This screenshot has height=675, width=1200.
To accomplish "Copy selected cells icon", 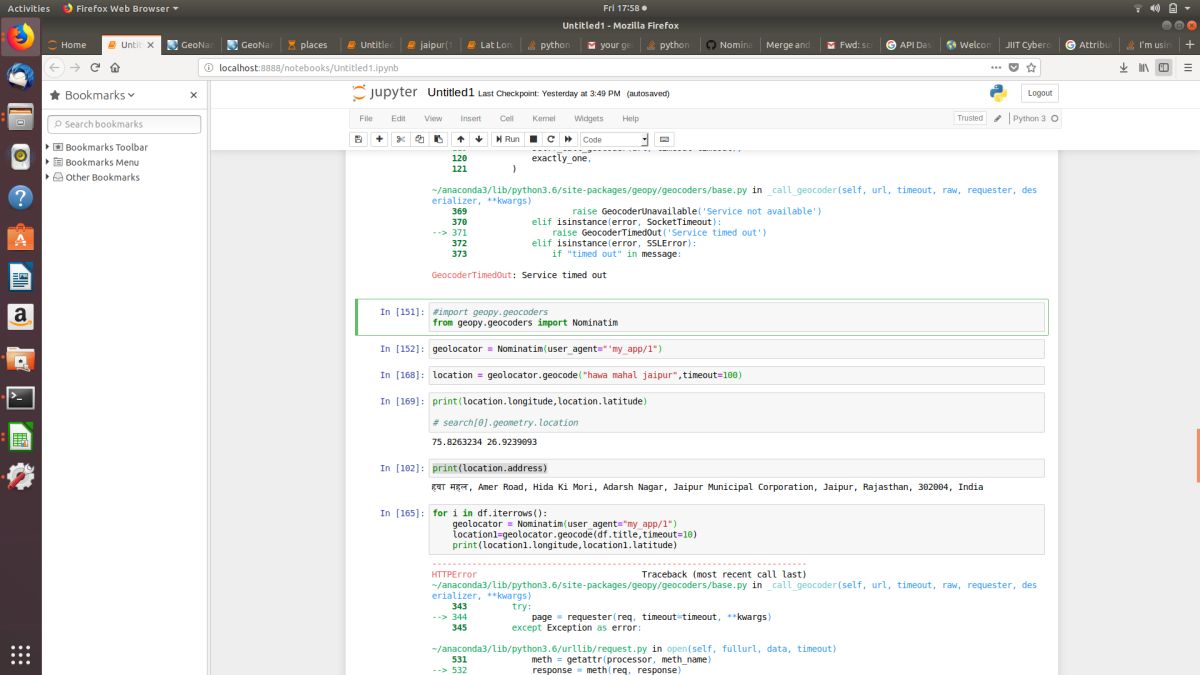I will 419,139.
